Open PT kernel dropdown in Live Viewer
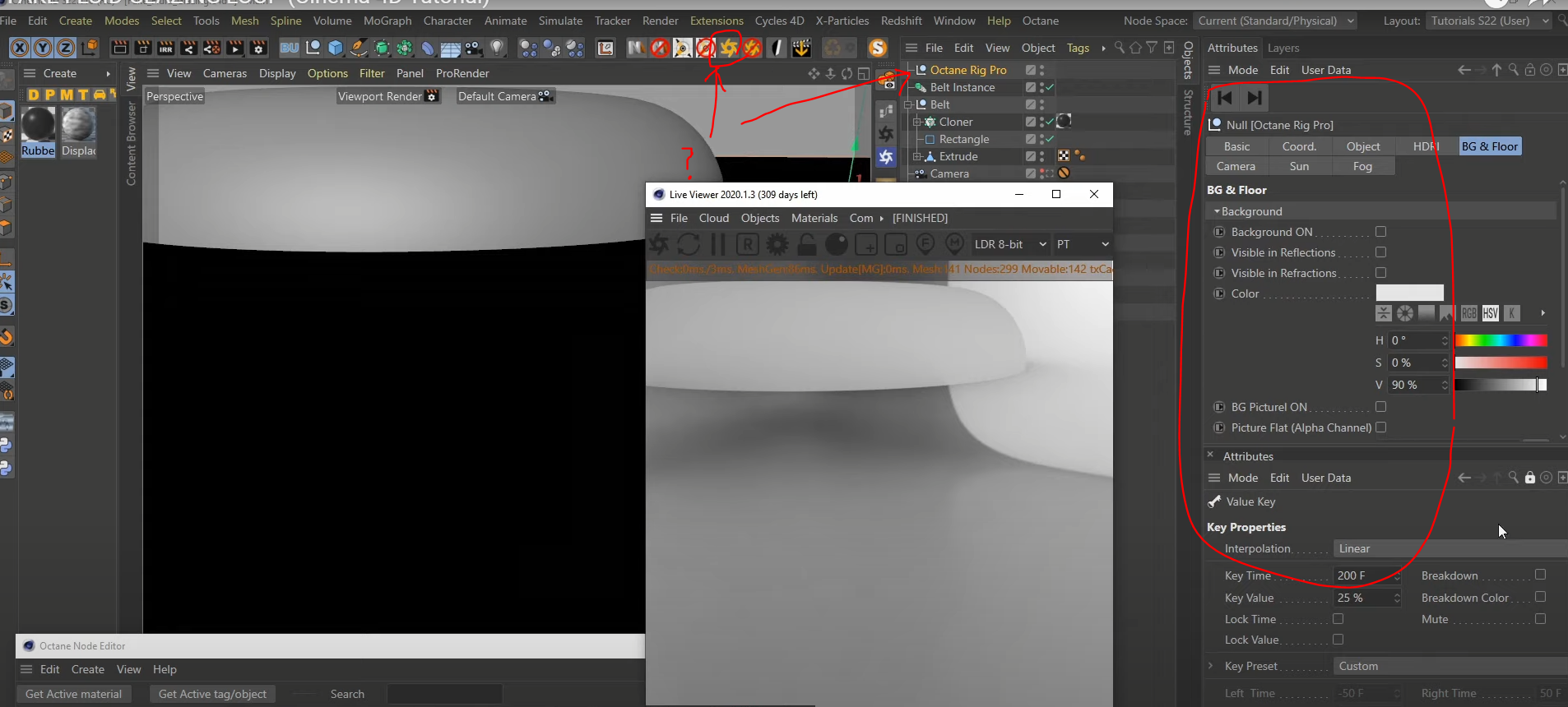 tap(1083, 244)
